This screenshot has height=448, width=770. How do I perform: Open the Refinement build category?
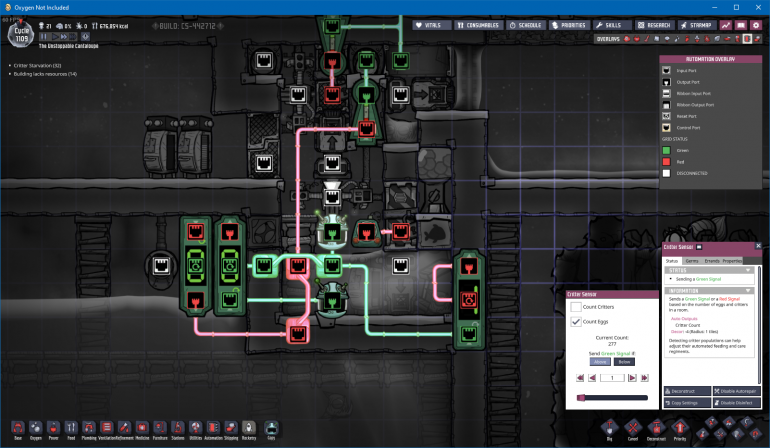coord(124,428)
